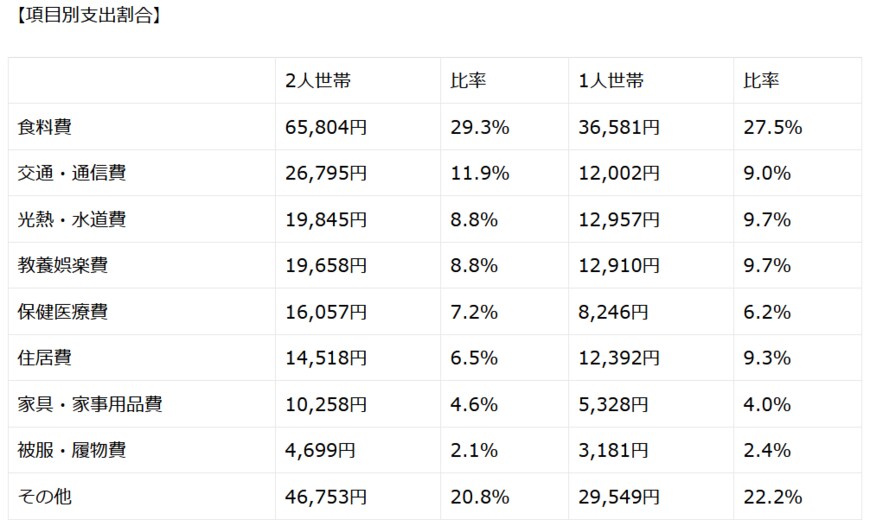
Task: Click the 教養娯楽費 row label
Action: tap(63, 265)
